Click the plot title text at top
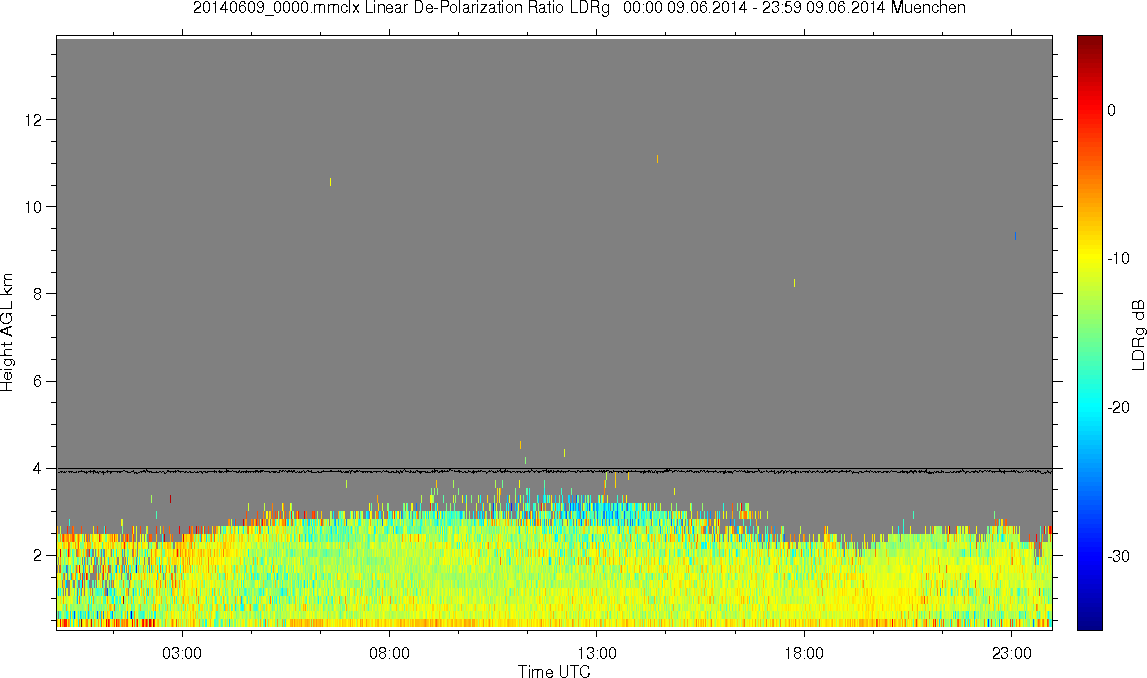Image resolution: width=1147 pixels, height=678 pixels. pyautogui.click(x=579, y=8)
